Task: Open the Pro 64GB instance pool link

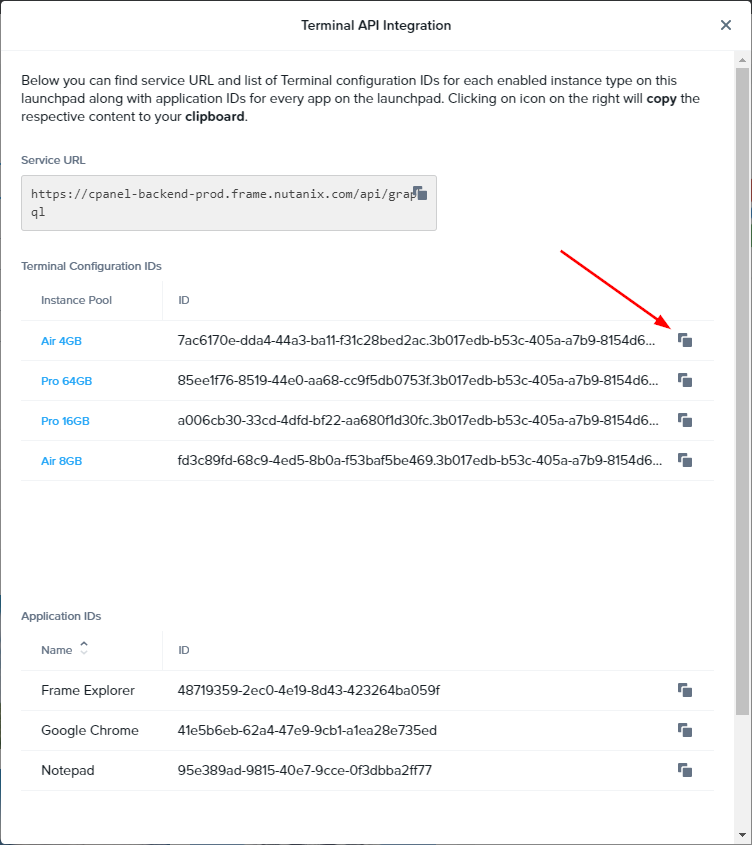Action: [66, 381]
